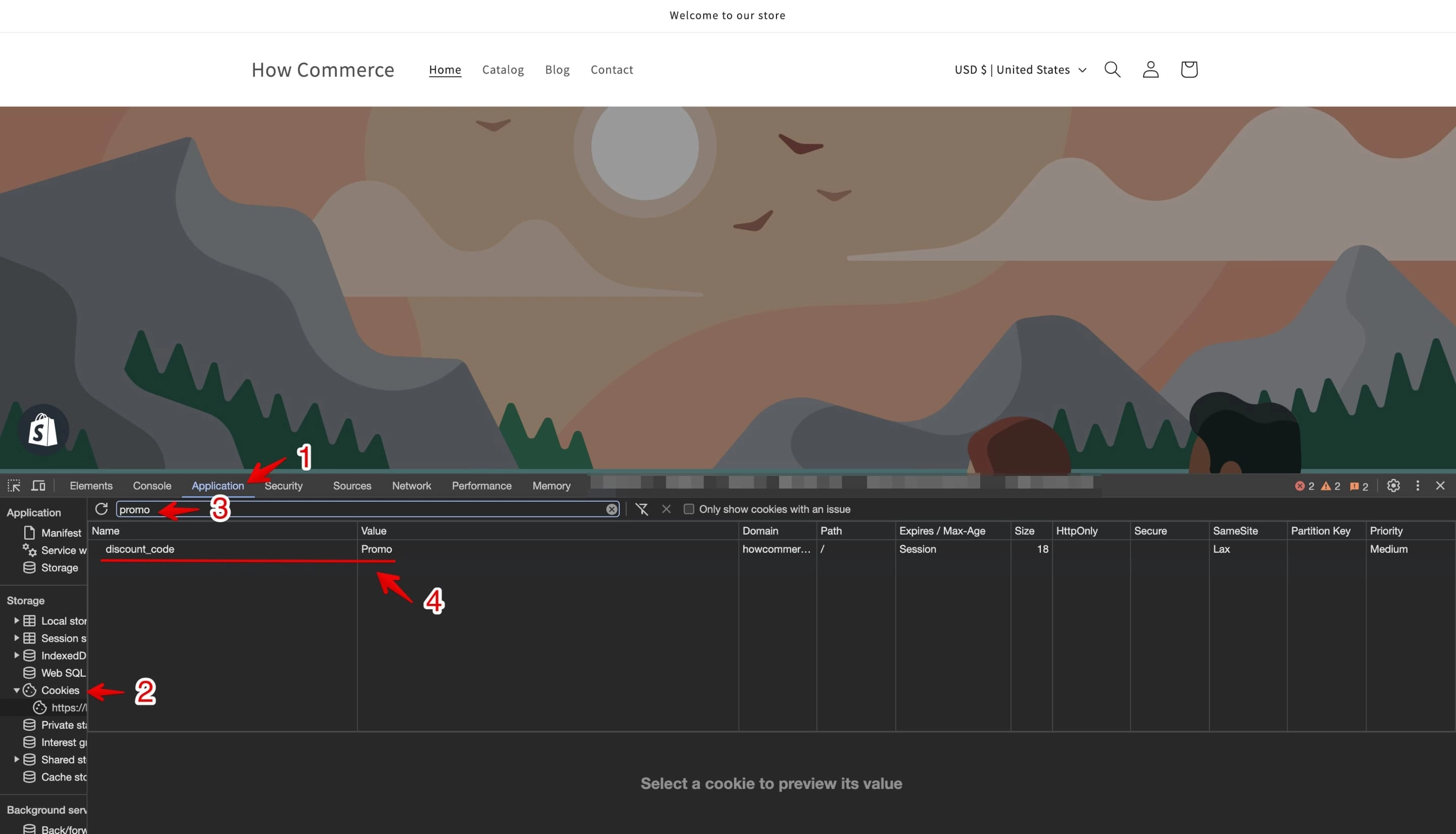Open the account login icon
Viewport: 1456px width, 834px height.
click(x=1150, y=69)
